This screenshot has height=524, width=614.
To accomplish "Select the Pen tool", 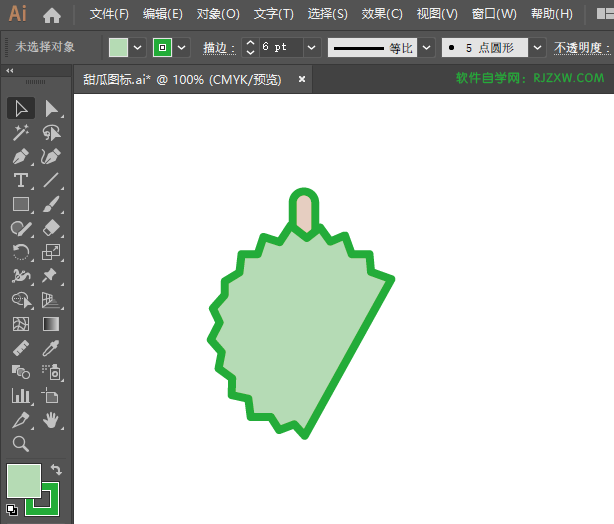I will pos(21,157).
